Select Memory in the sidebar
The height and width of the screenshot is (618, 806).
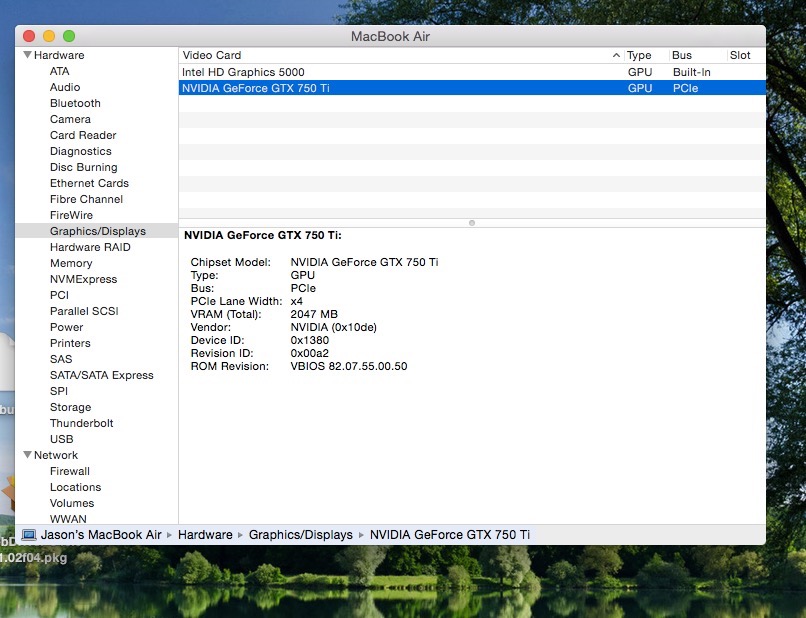pos(71,263)
